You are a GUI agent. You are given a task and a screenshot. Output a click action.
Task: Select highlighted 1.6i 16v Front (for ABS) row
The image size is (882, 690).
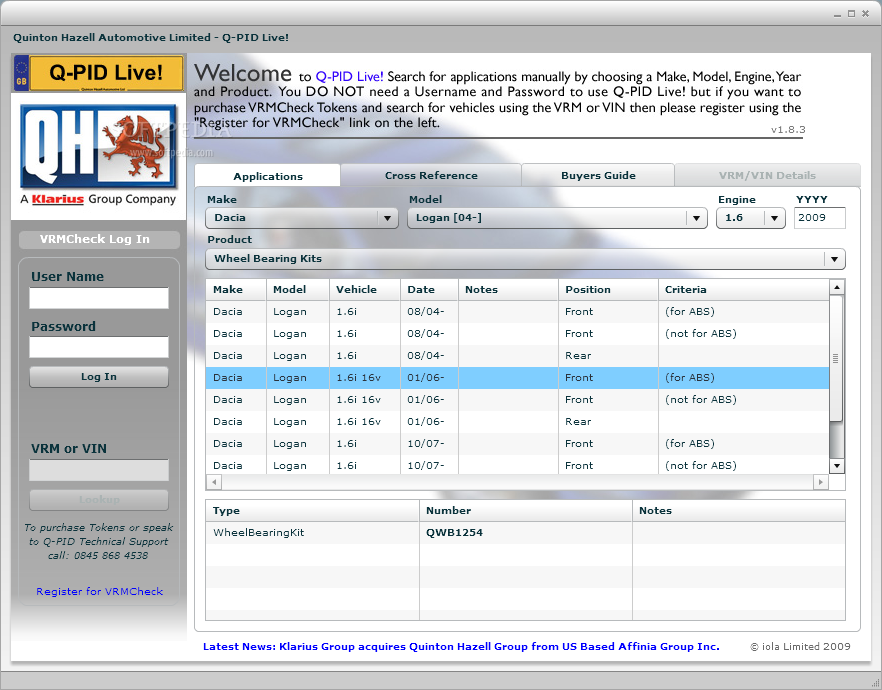point(518,378)
